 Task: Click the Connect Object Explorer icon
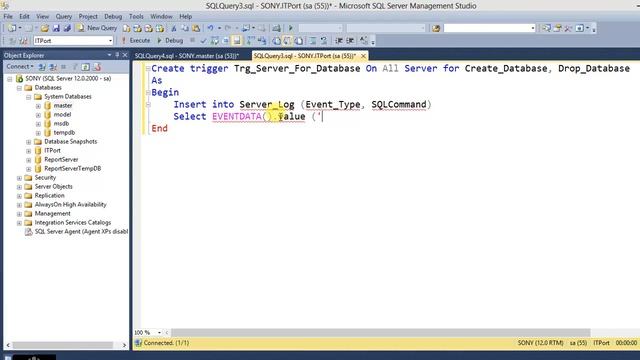42,67
